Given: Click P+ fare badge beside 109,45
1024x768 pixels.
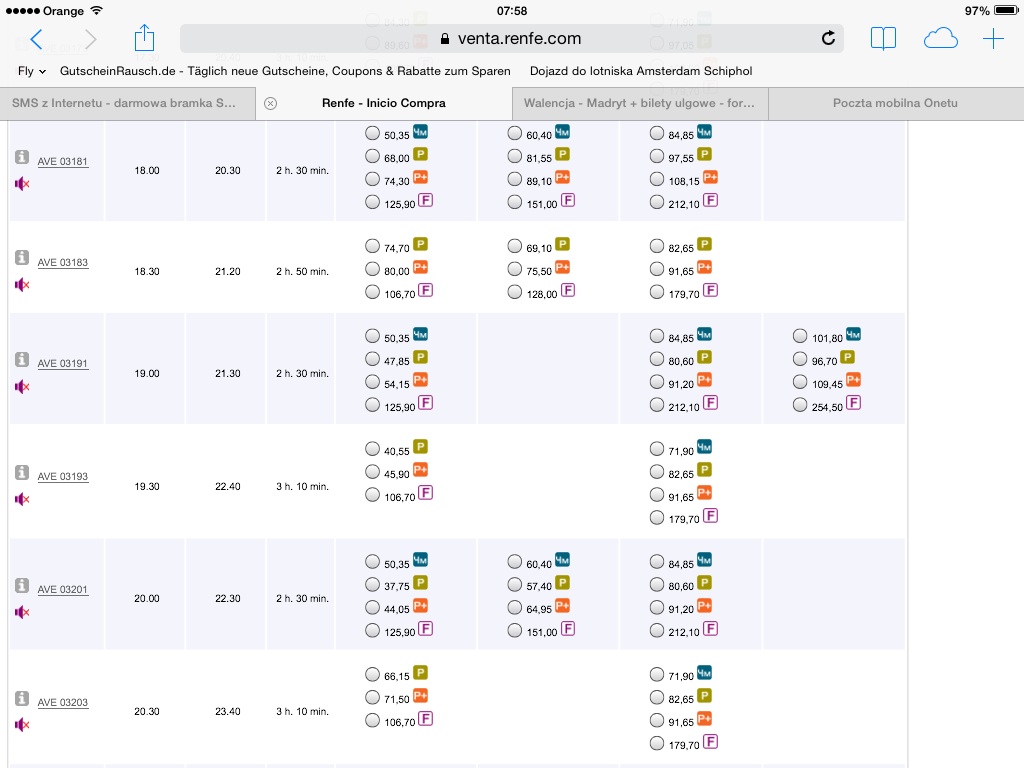Looking at the screenshot, I should pyautogui.click(x=854, y=379).
